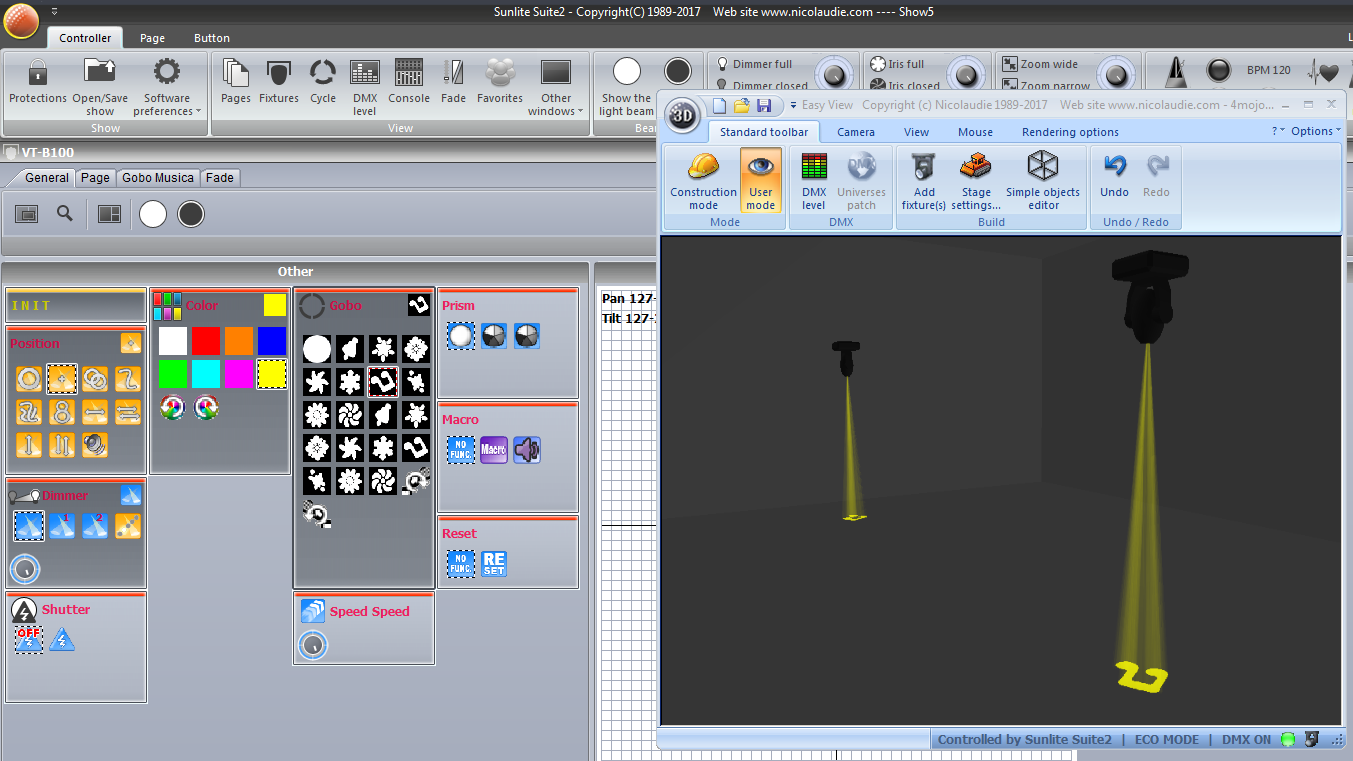This screenshot has height=761, width=1353.
Task: Pick the cyan color swatch
Action: pos(206,374)
